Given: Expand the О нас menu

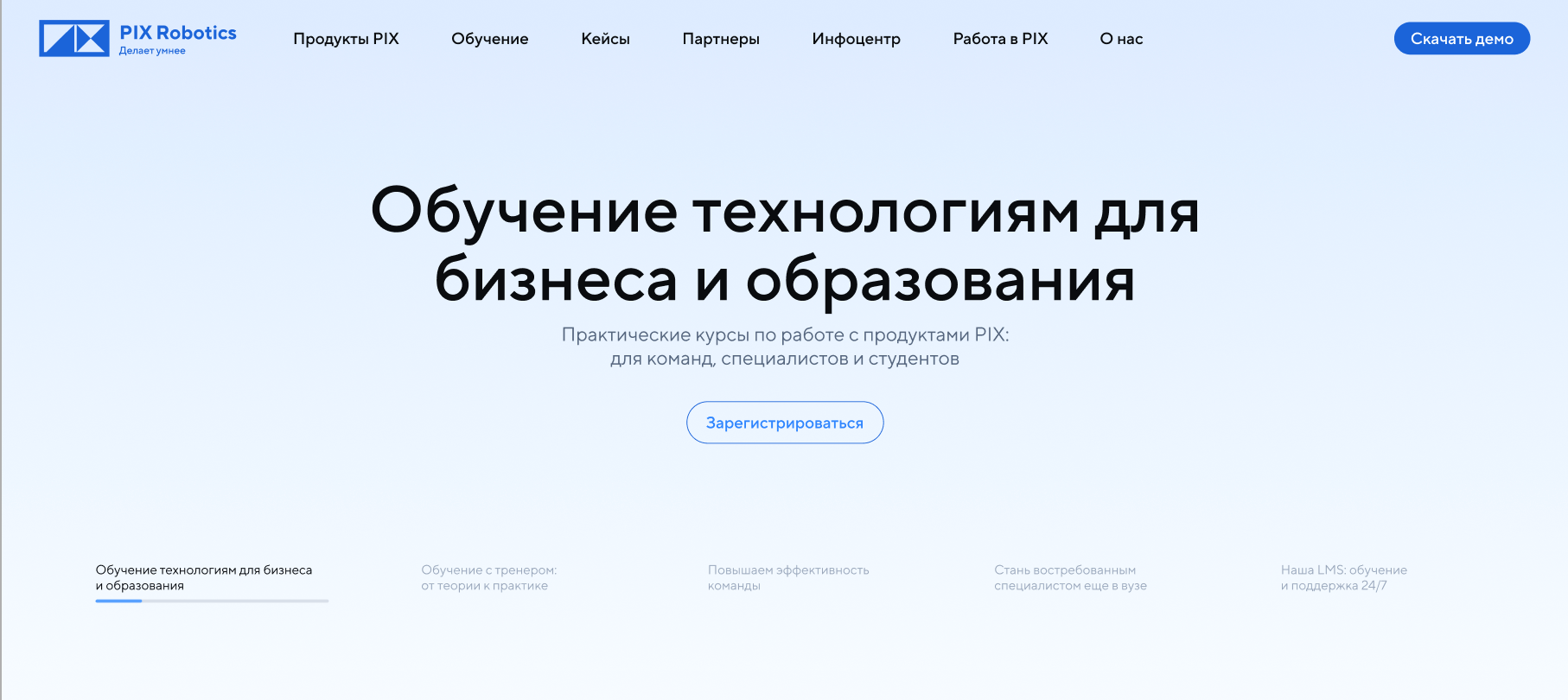Looking at the screenshot, I should coord(1121,39).
